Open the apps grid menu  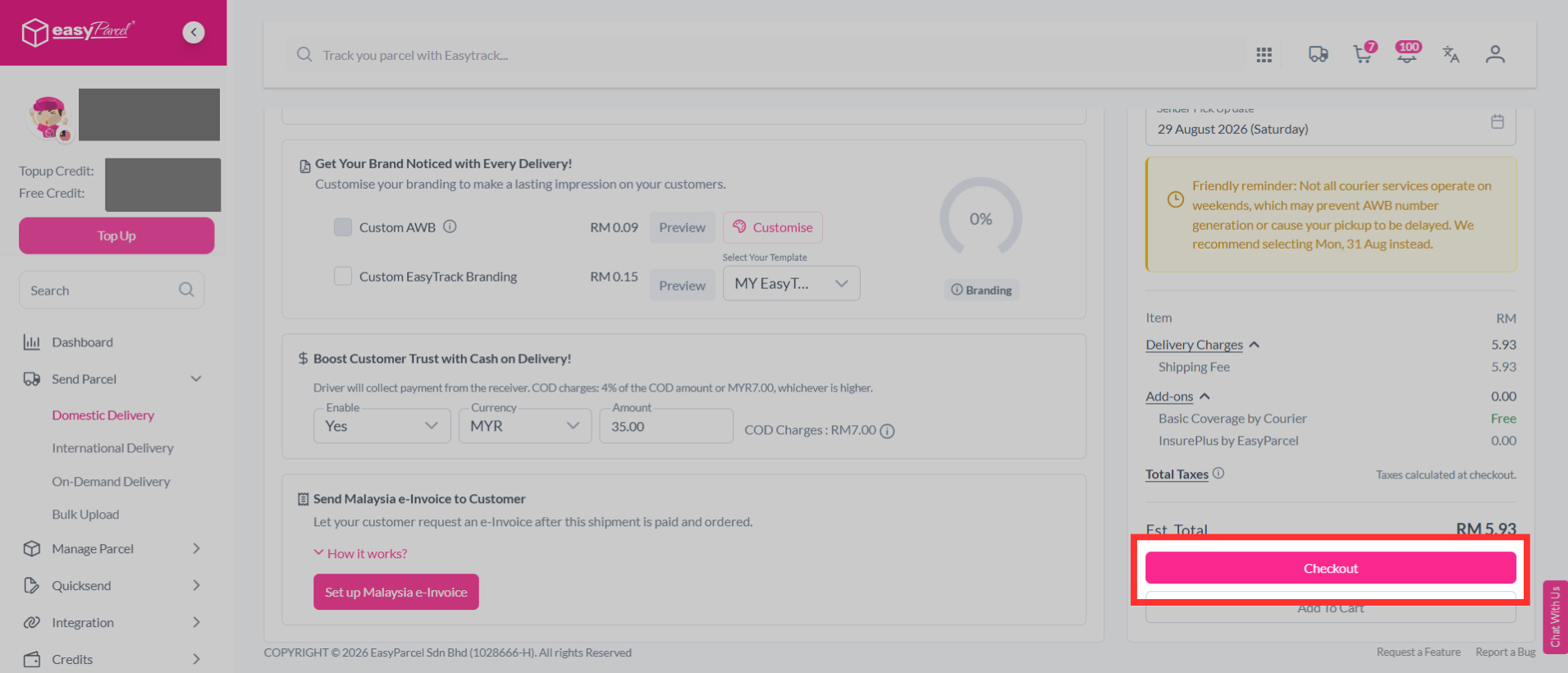pyautogui.click(x=1264, y=55)
